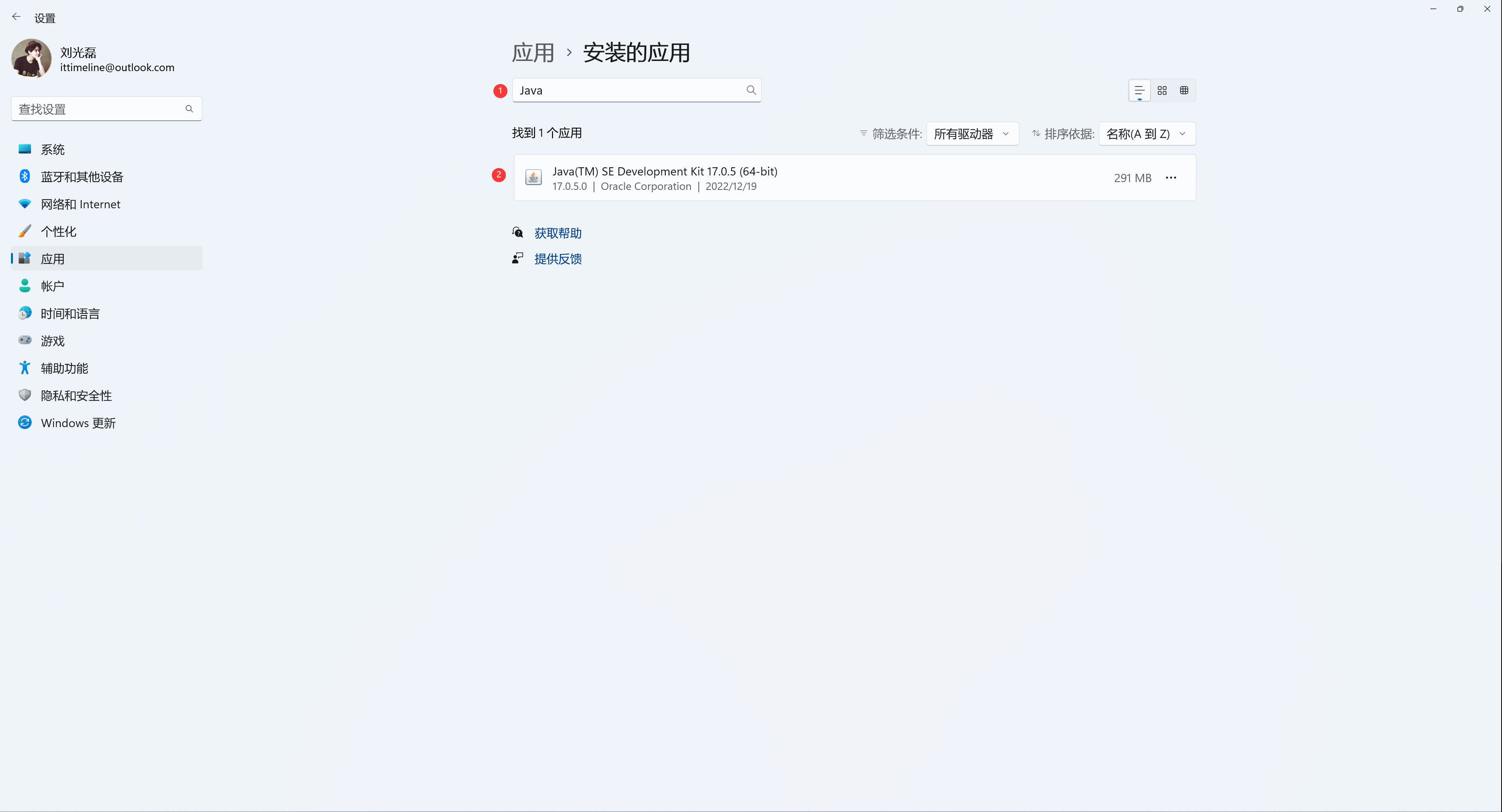The width and height of the screenshot is (1502, 812).
Task: Go to 应用 breadcrumb link
Action: [533, 52]
